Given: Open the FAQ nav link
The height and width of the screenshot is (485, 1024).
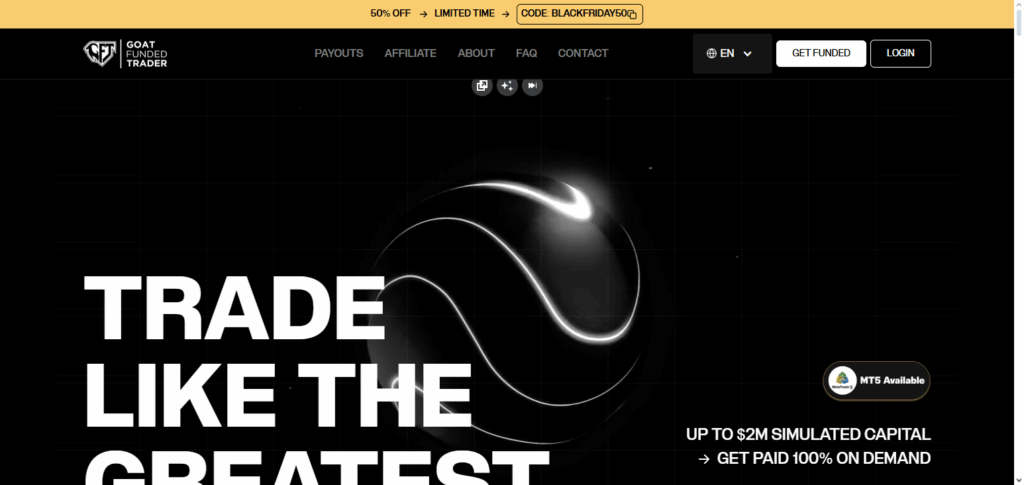Looking at the screenshot, I should (526, 54).
